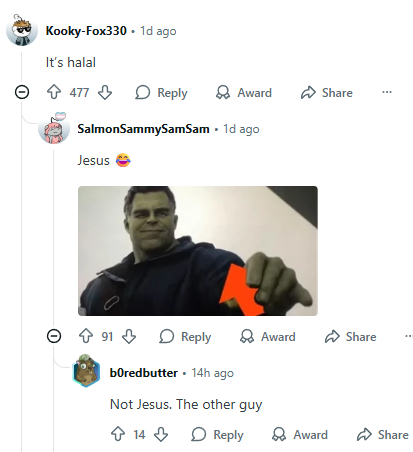Collapse Kooky-Fox330's comment thread
The width and height of the screenshot is (413, 452).
pos(22,92)
